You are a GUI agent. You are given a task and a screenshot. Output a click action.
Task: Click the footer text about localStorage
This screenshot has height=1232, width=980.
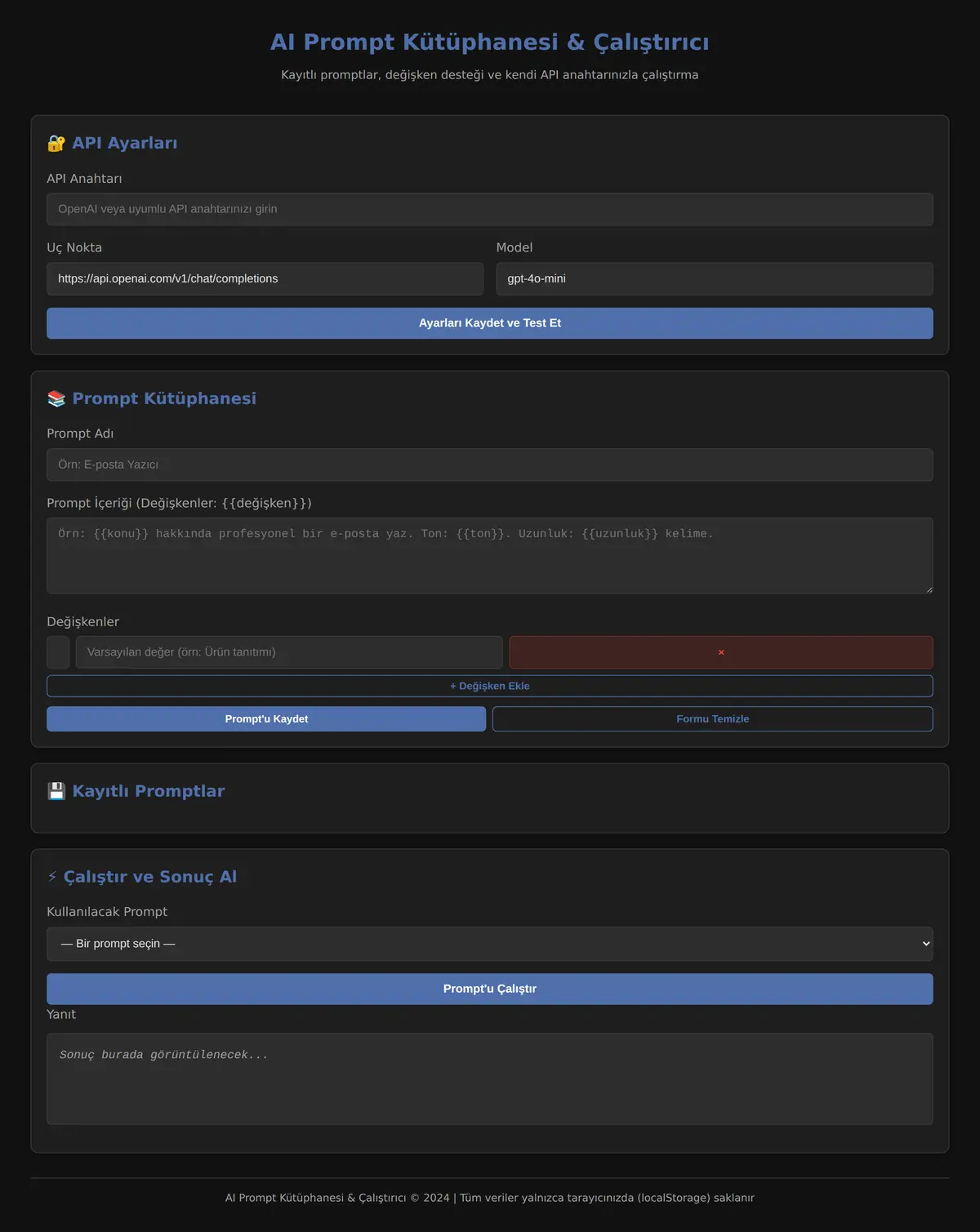click(x=490, y=1198)
